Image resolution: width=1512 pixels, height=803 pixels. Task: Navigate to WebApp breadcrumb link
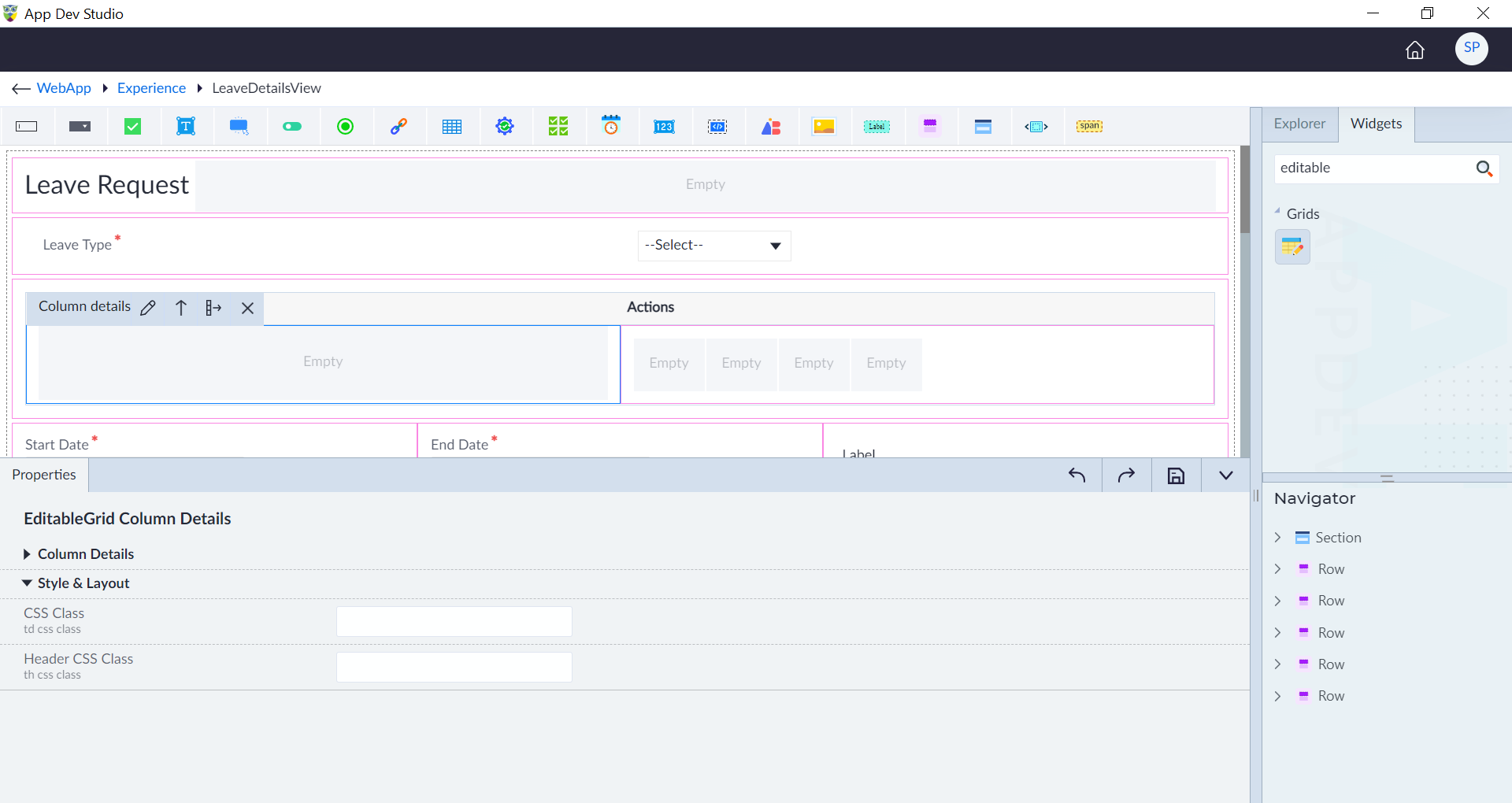click(64, 88)
